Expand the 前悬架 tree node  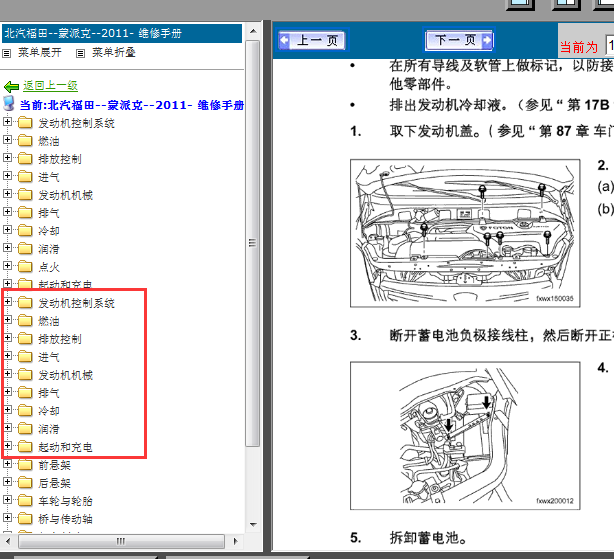(x=7, y=463)
